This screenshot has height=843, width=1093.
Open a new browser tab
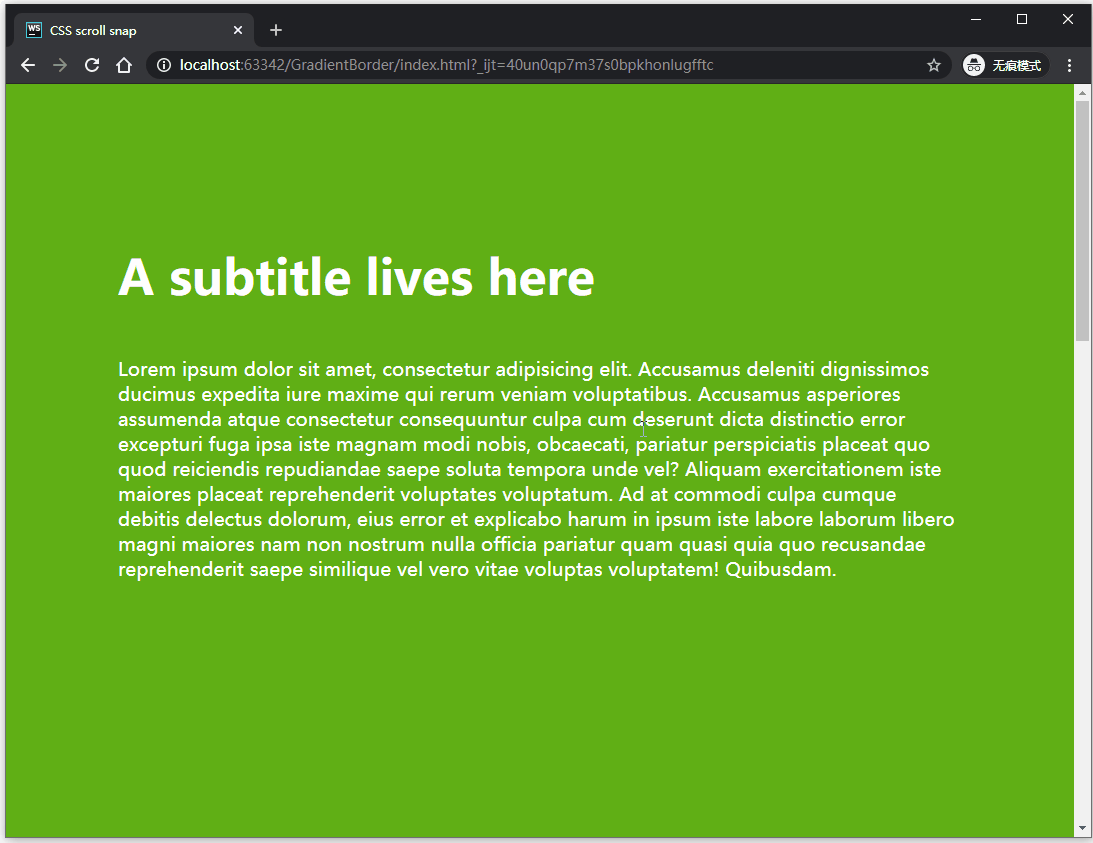click(276, 30)
